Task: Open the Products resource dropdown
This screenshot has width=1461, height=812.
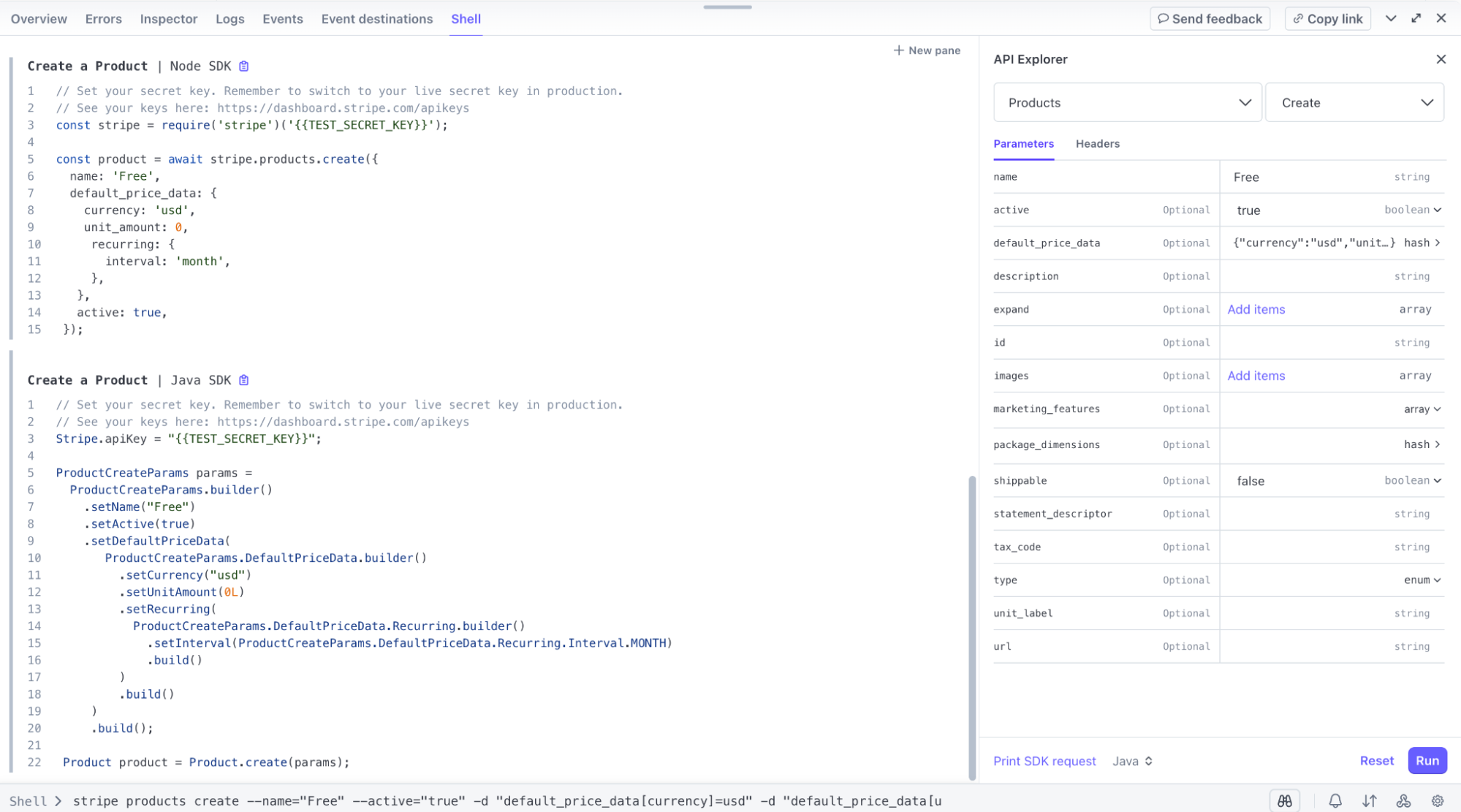Action: (x=1127, y=102)
